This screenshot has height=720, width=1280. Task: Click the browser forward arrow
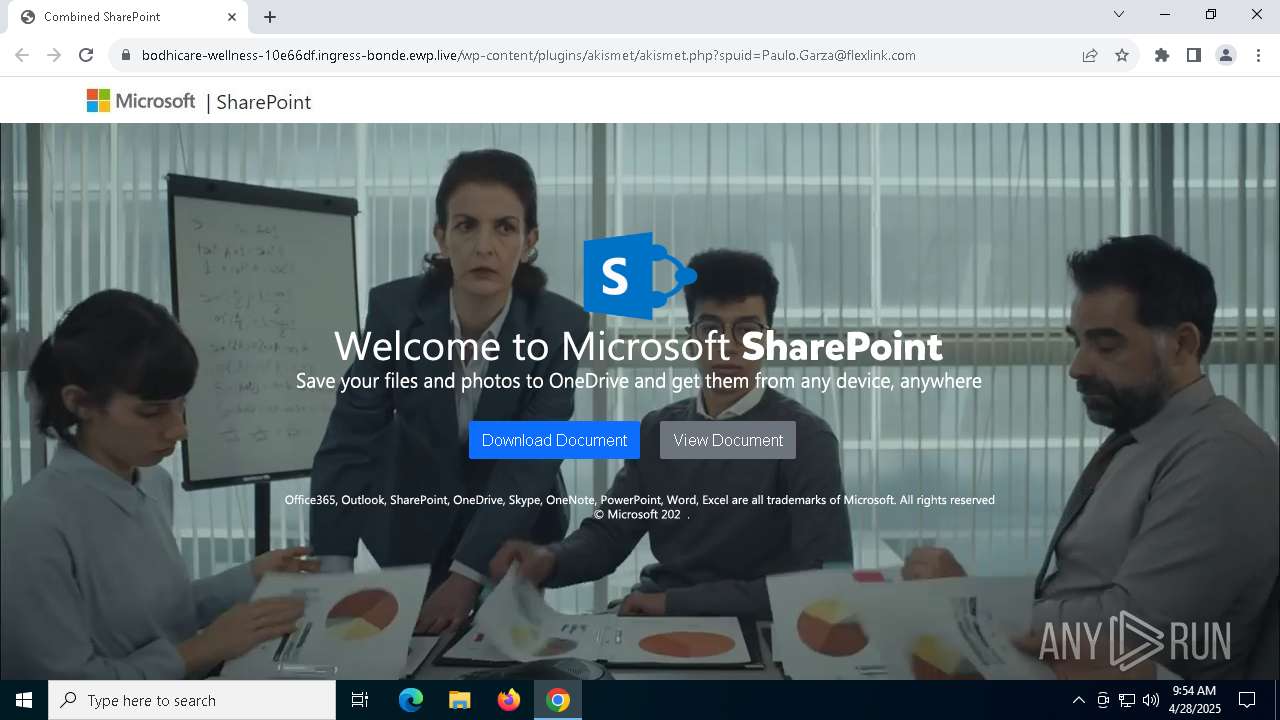coord(54,55)
